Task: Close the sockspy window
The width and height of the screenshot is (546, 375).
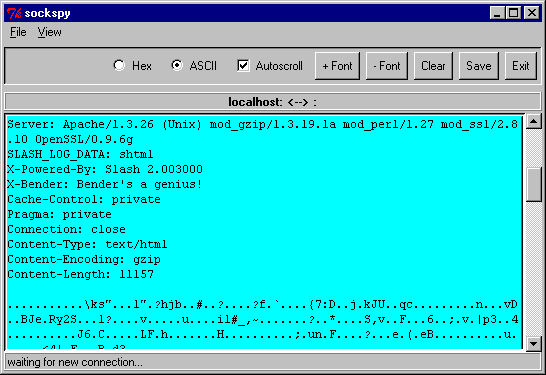Action: [x=532, y=13]
